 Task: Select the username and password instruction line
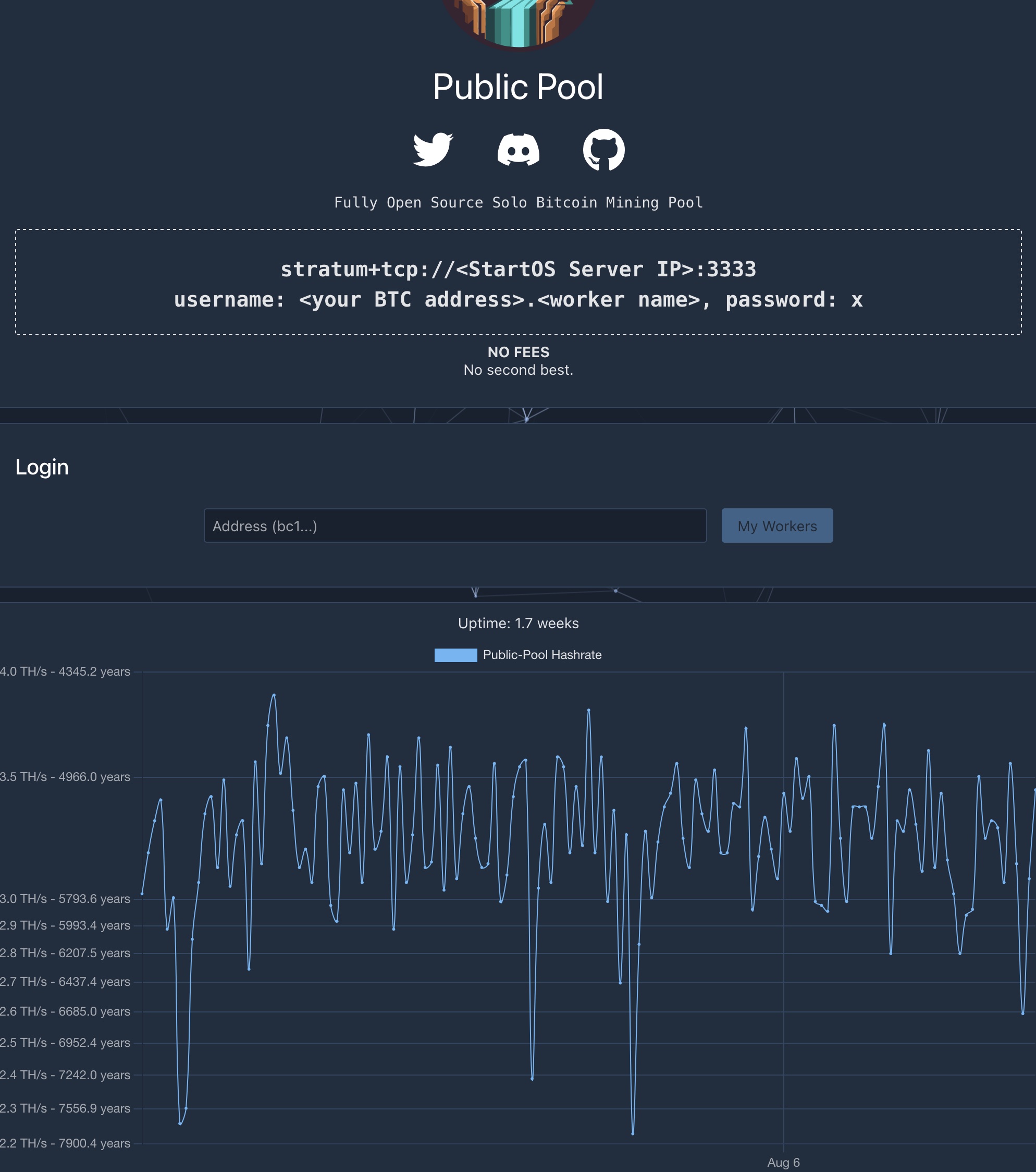click(518, 299)
